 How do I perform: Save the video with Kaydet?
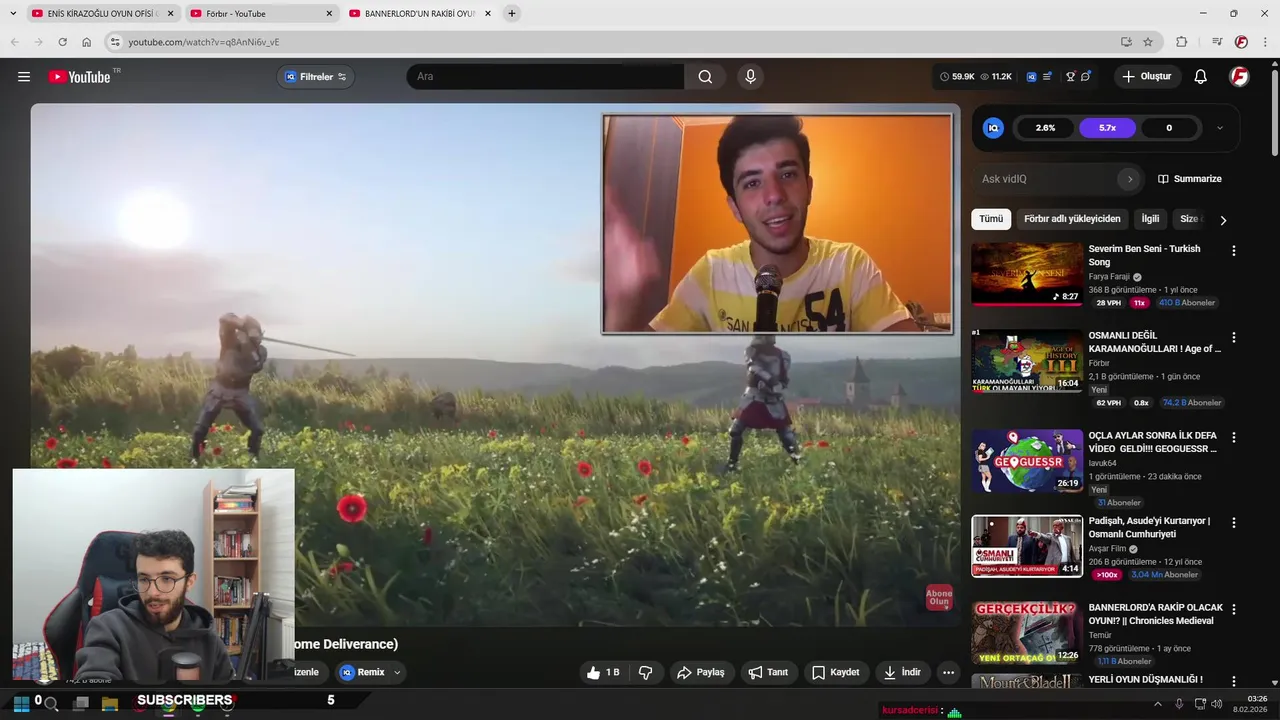coord(835,673)
